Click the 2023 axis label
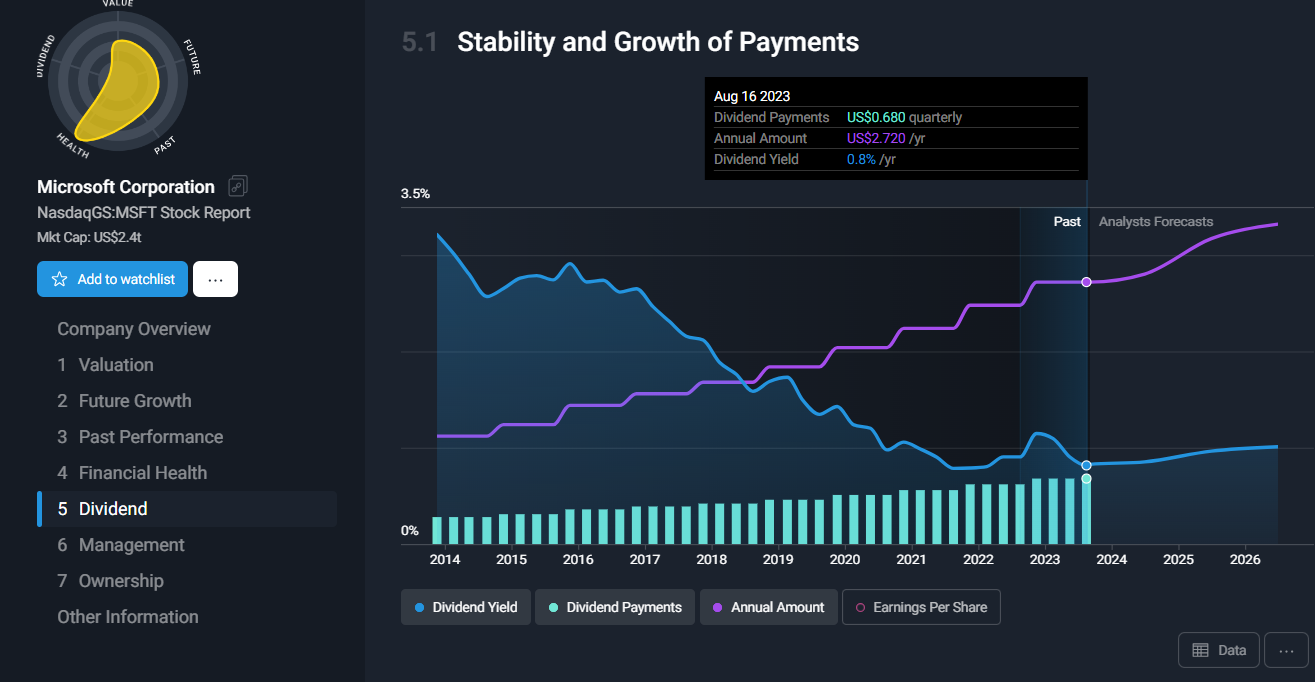Image resolution: width=1315 pixels, height=682 pixels. (x=1045, y=559)
